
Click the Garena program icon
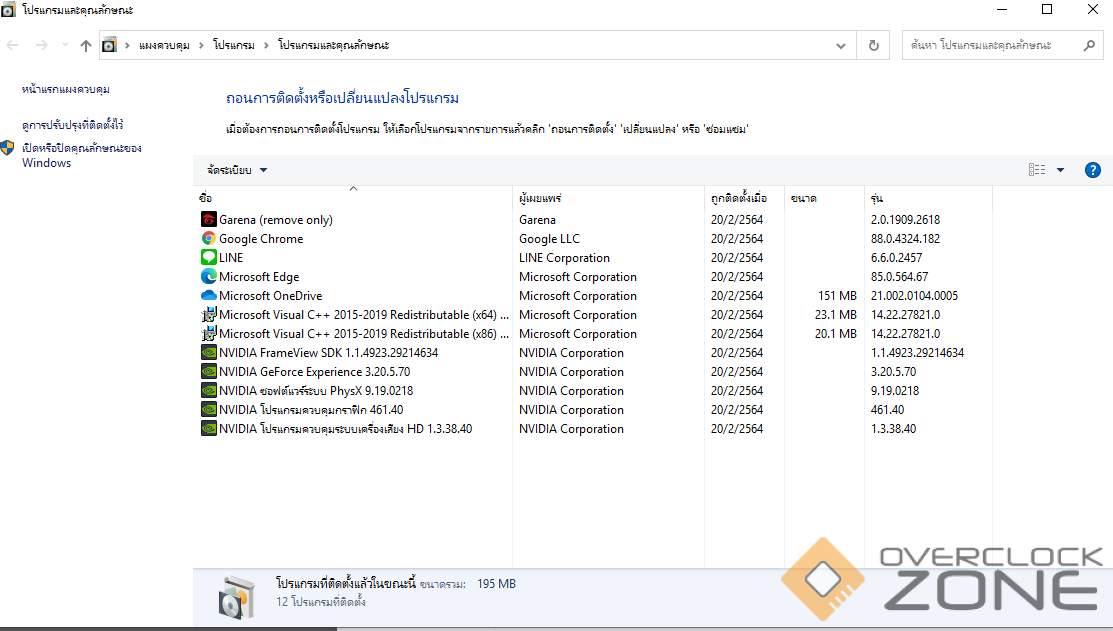coord(209,220)
